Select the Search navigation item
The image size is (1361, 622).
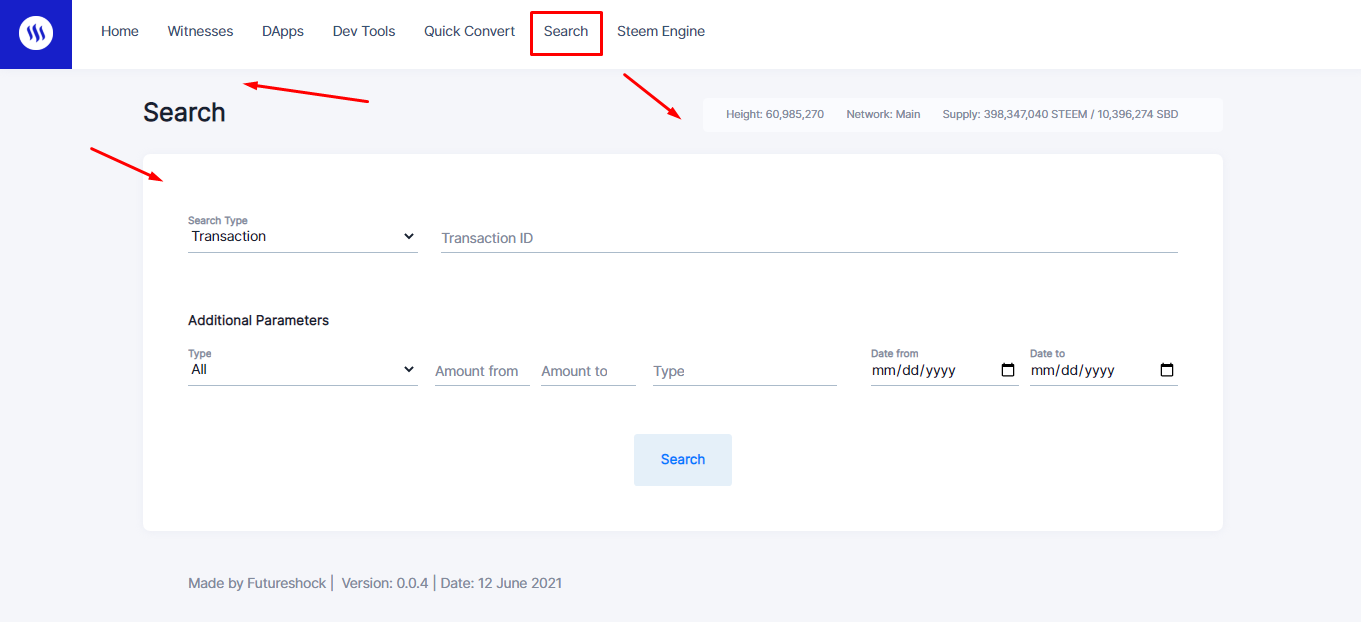(566, 31)
